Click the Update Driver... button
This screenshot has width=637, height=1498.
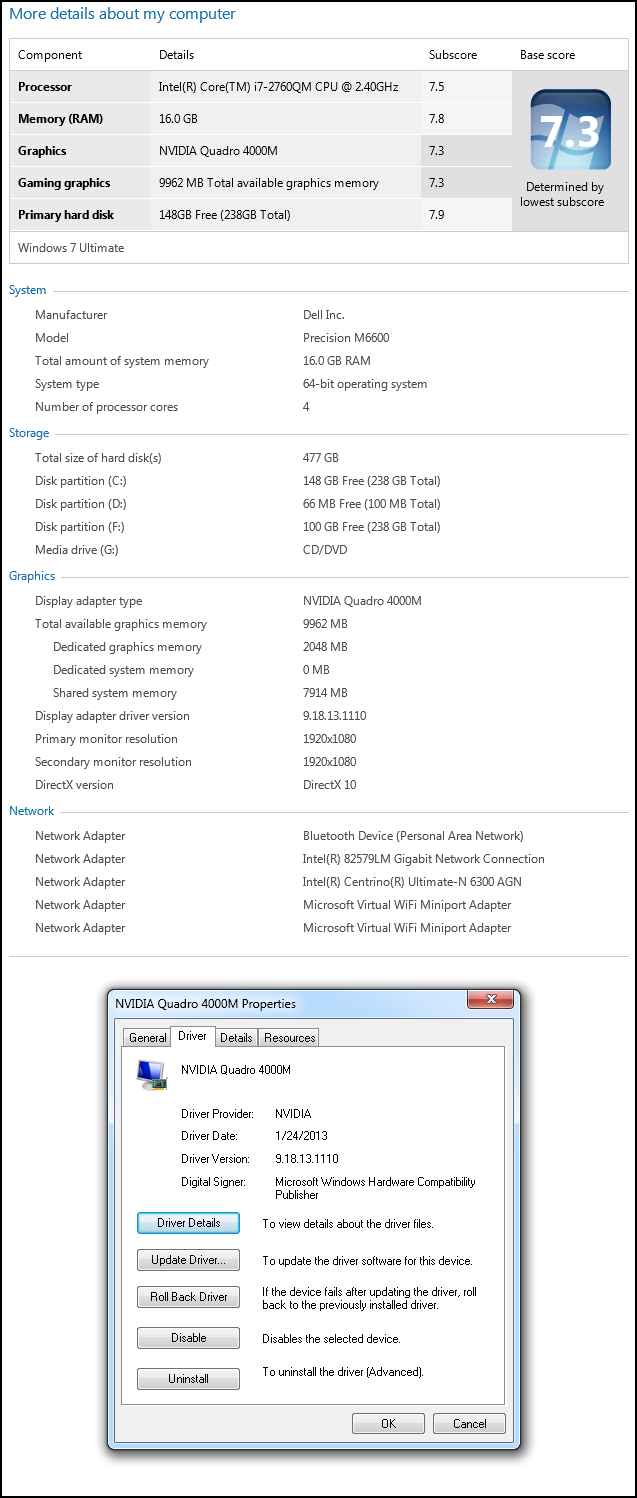[188, 1260]
